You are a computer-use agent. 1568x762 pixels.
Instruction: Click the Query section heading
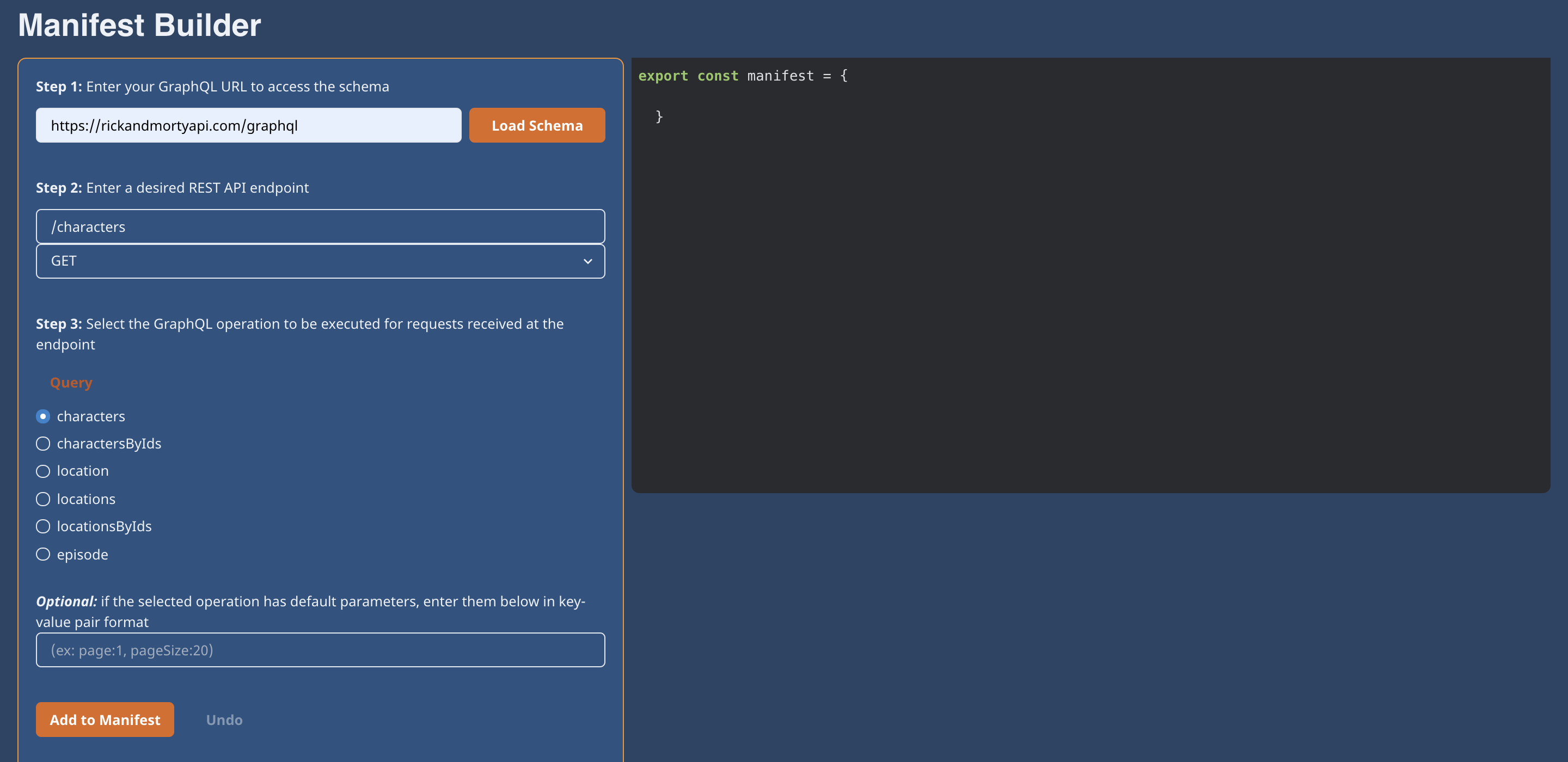point(71,383)
